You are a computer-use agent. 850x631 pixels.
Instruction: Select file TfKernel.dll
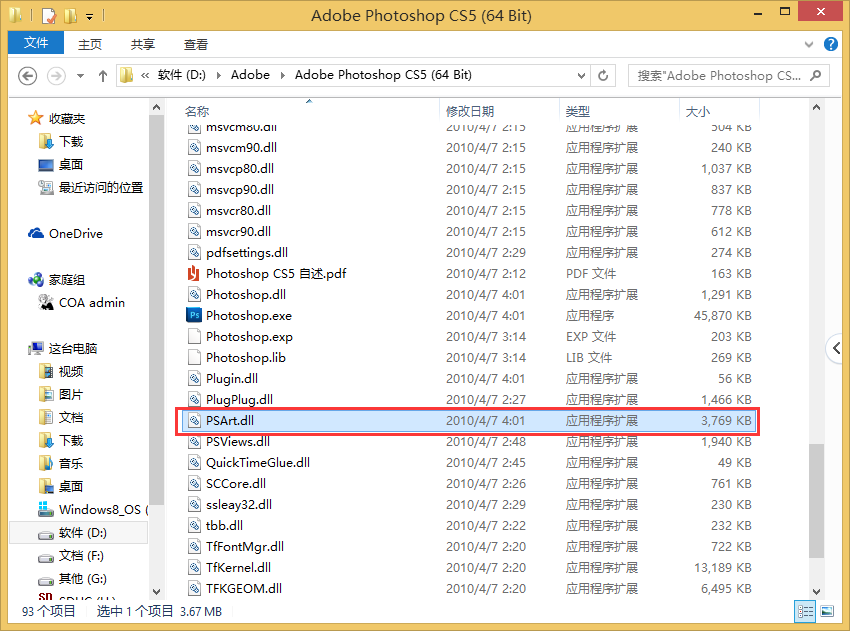click(238, 568)
